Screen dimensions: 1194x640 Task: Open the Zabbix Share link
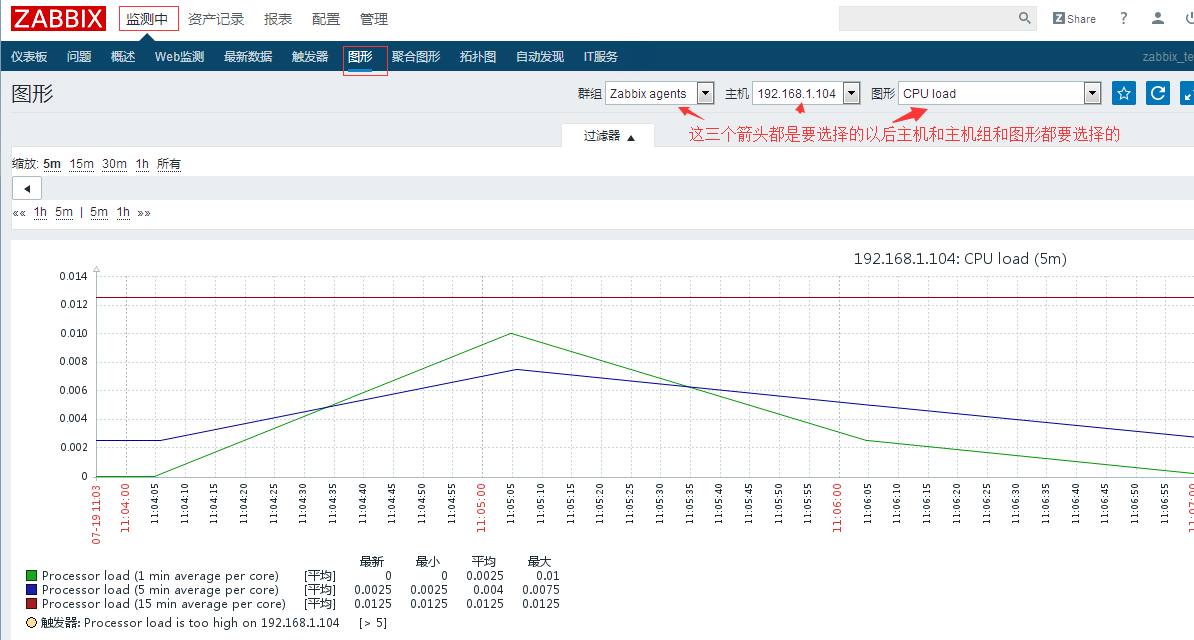(x=1074, y=18)
